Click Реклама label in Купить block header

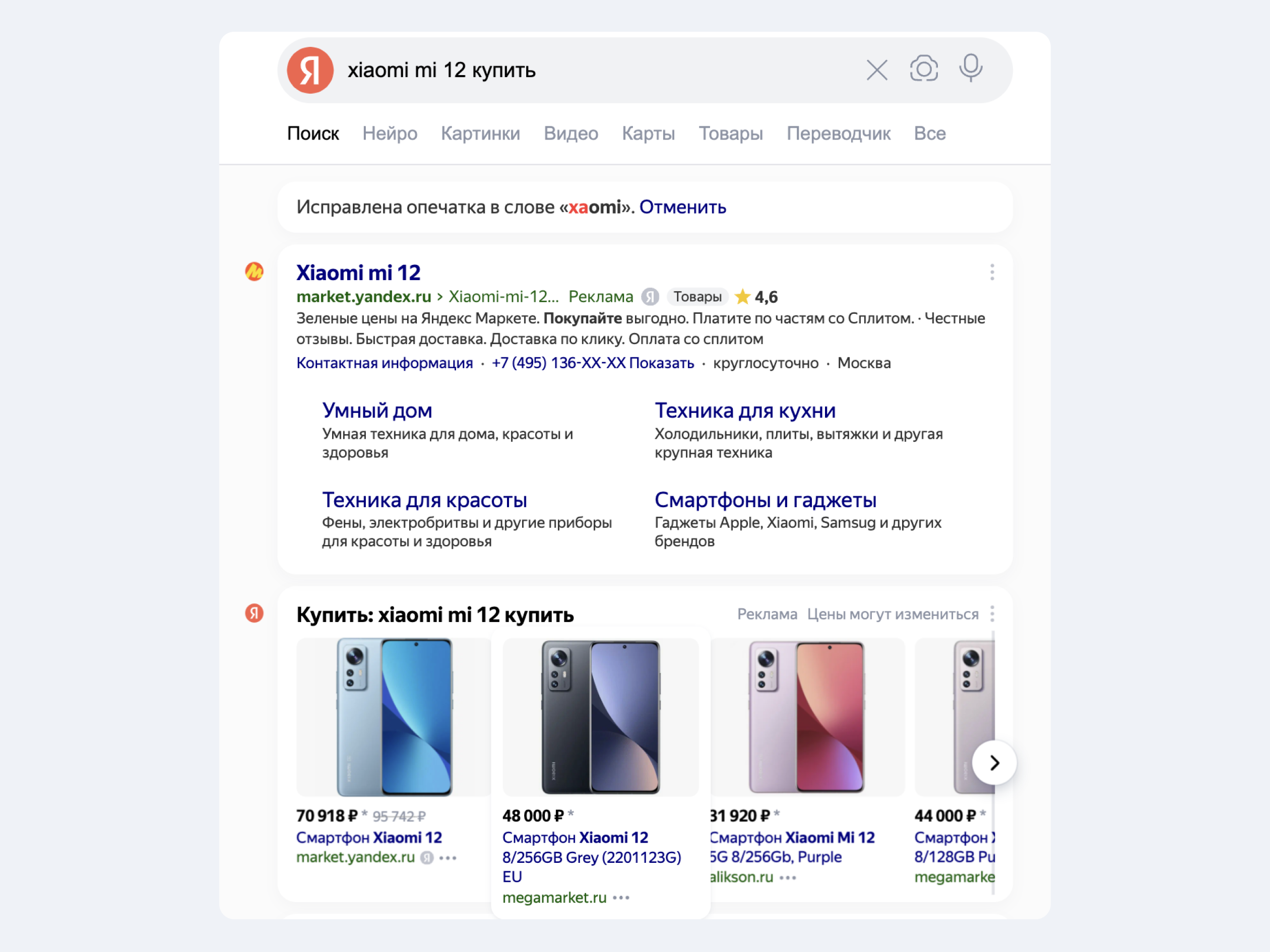(767, 614)
